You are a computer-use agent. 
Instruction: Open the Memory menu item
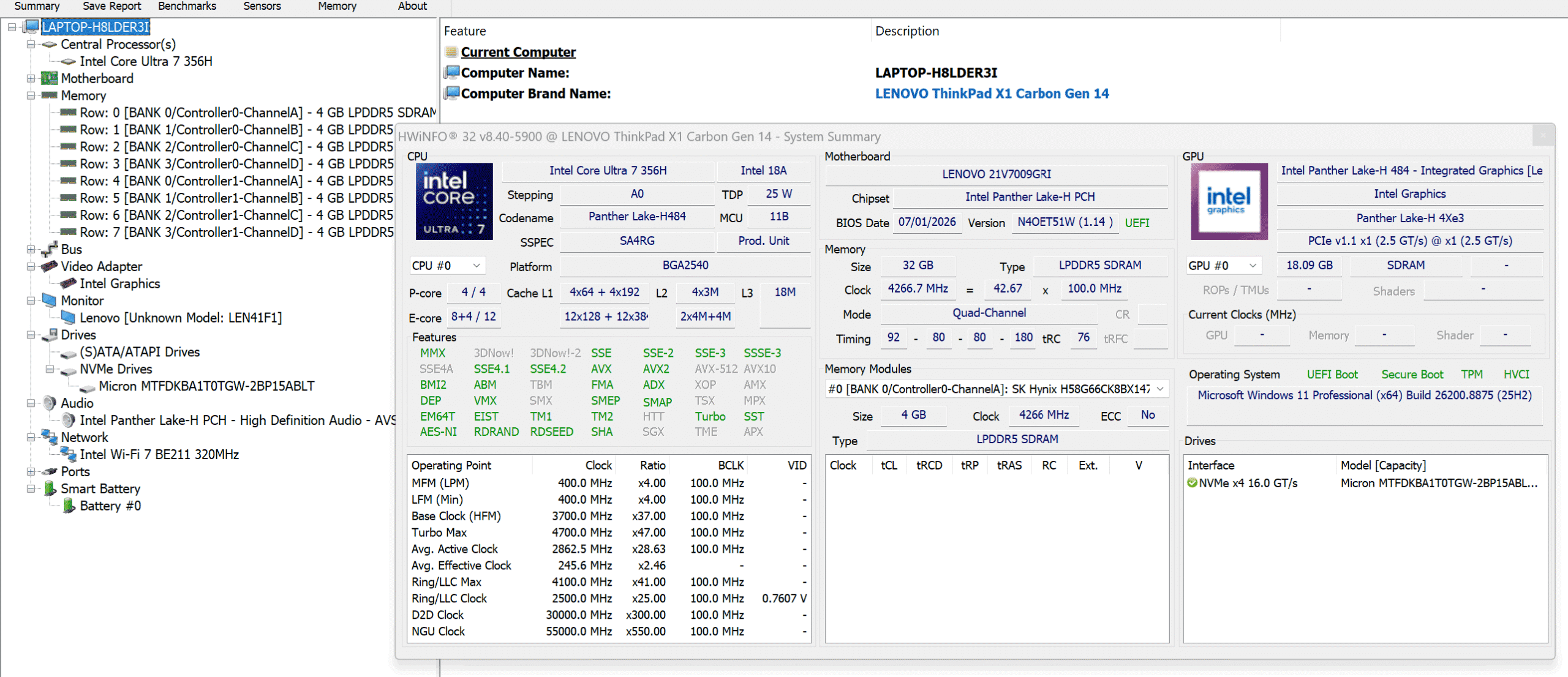click(337, 6)
